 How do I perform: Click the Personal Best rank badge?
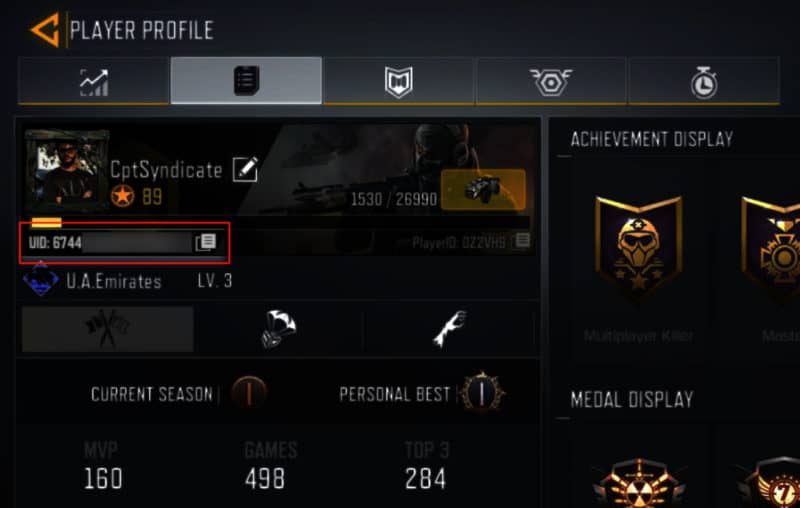tap(482, 392)
